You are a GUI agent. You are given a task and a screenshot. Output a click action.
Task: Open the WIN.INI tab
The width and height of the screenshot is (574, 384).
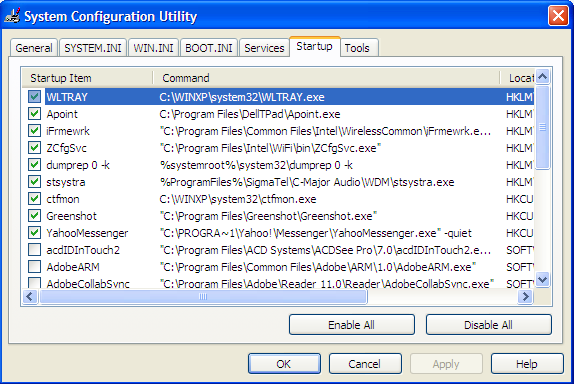click(x=153, y=48)
